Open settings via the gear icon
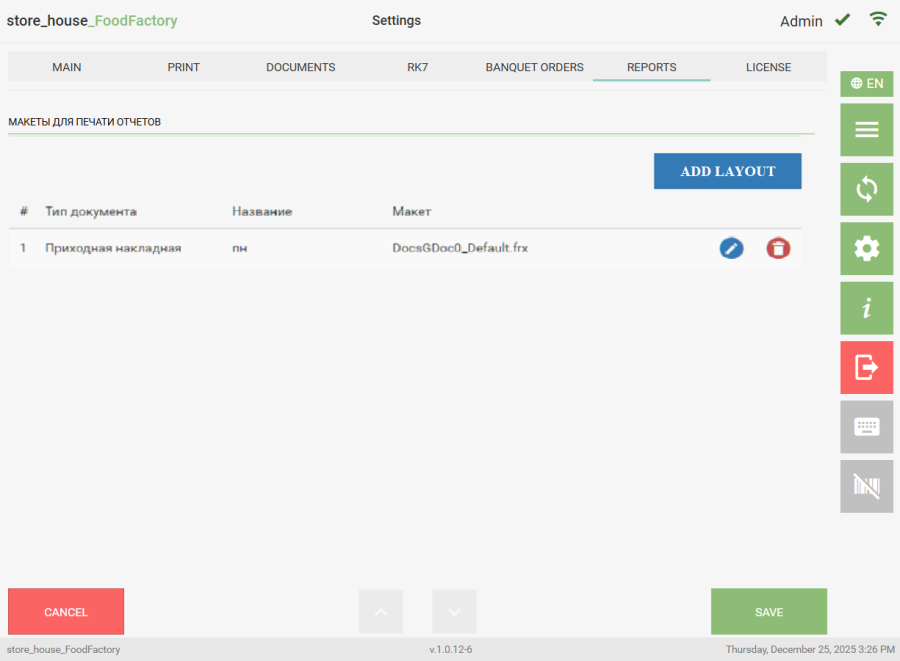The image size is (900, 661). point(866,249)
